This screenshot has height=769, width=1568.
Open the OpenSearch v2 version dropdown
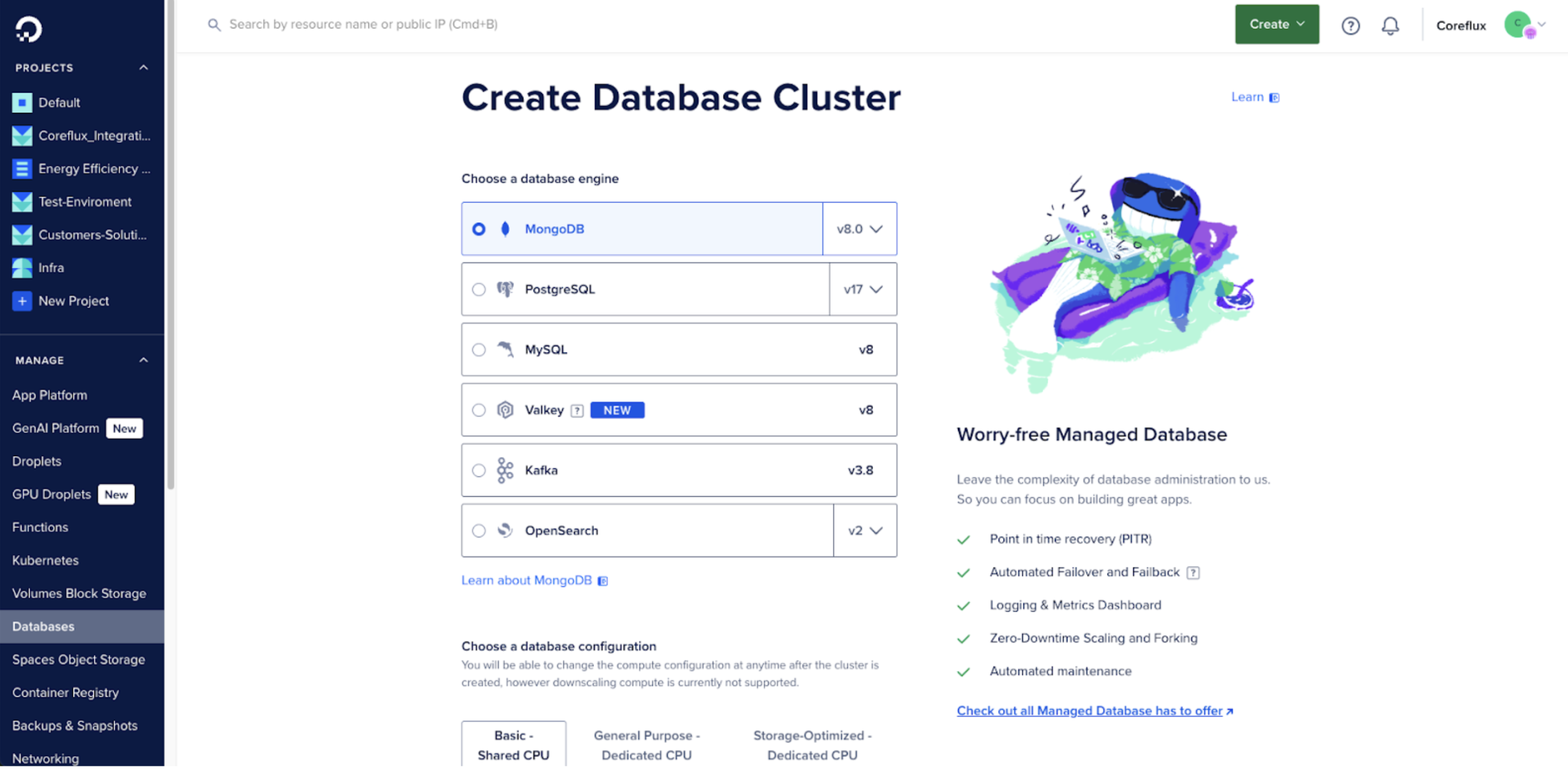point(864,530)
